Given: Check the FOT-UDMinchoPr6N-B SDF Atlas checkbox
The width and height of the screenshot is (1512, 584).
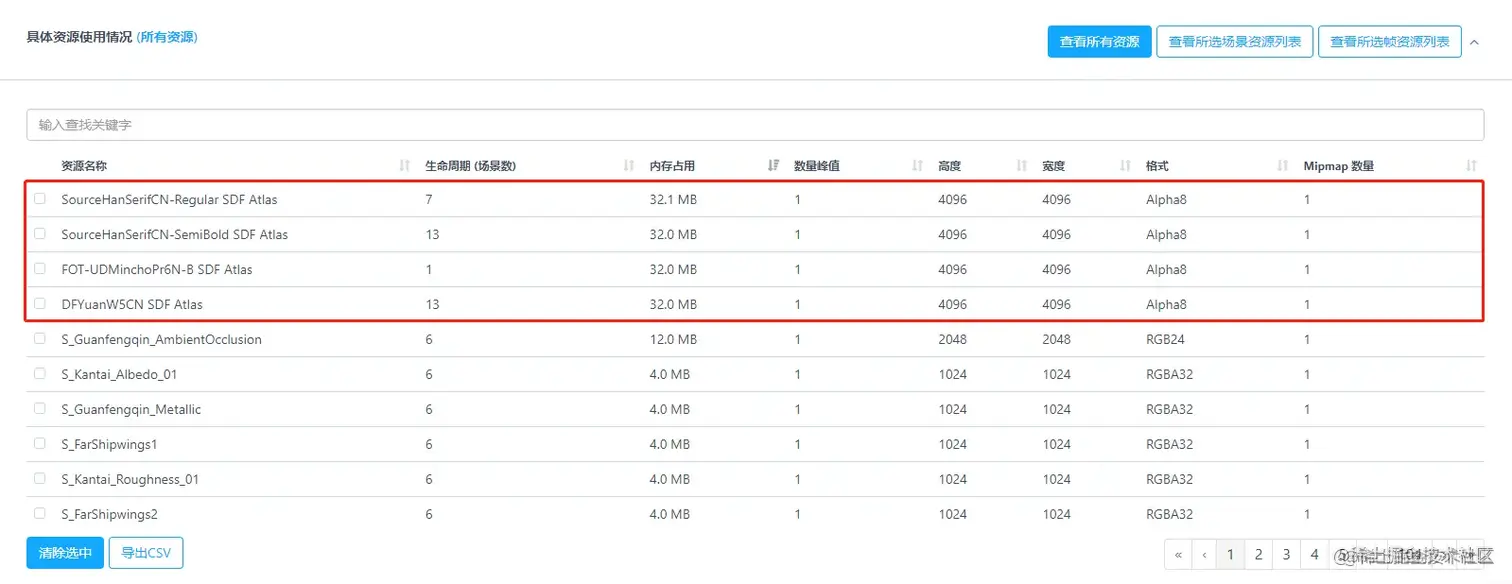Looking at the screenshot, I should [x=40, y=269].
